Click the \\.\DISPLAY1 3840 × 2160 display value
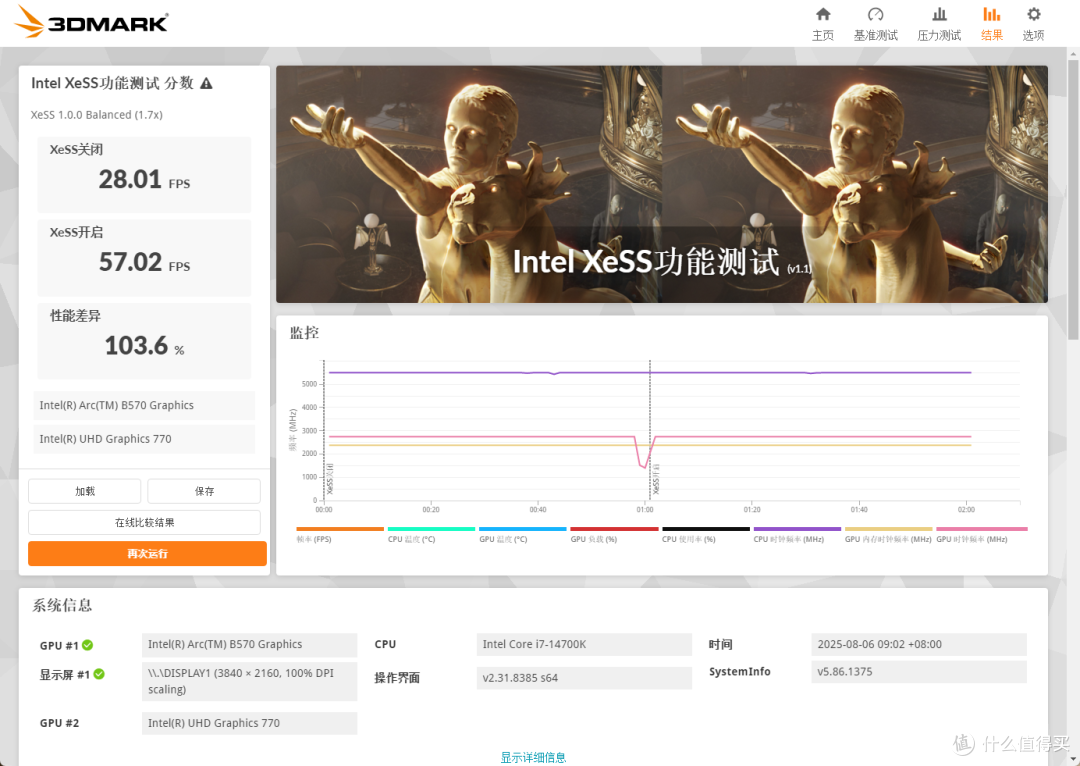This screenshot has height=766, width=1080. coord(249,681)
